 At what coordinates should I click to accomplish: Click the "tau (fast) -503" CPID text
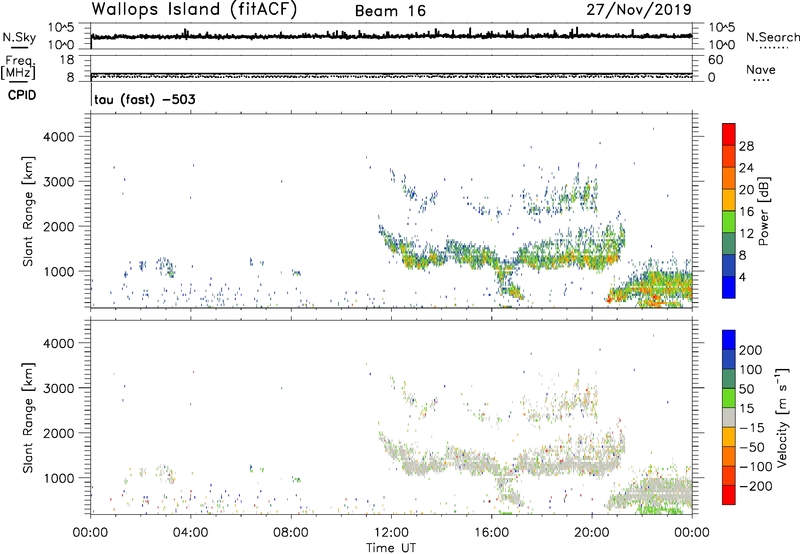click(144, 99)
